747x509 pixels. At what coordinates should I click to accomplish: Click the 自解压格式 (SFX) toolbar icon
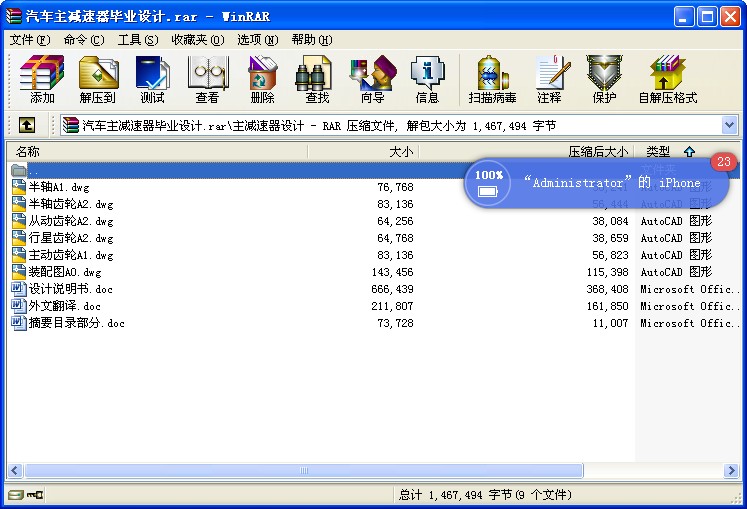[668, 79]
